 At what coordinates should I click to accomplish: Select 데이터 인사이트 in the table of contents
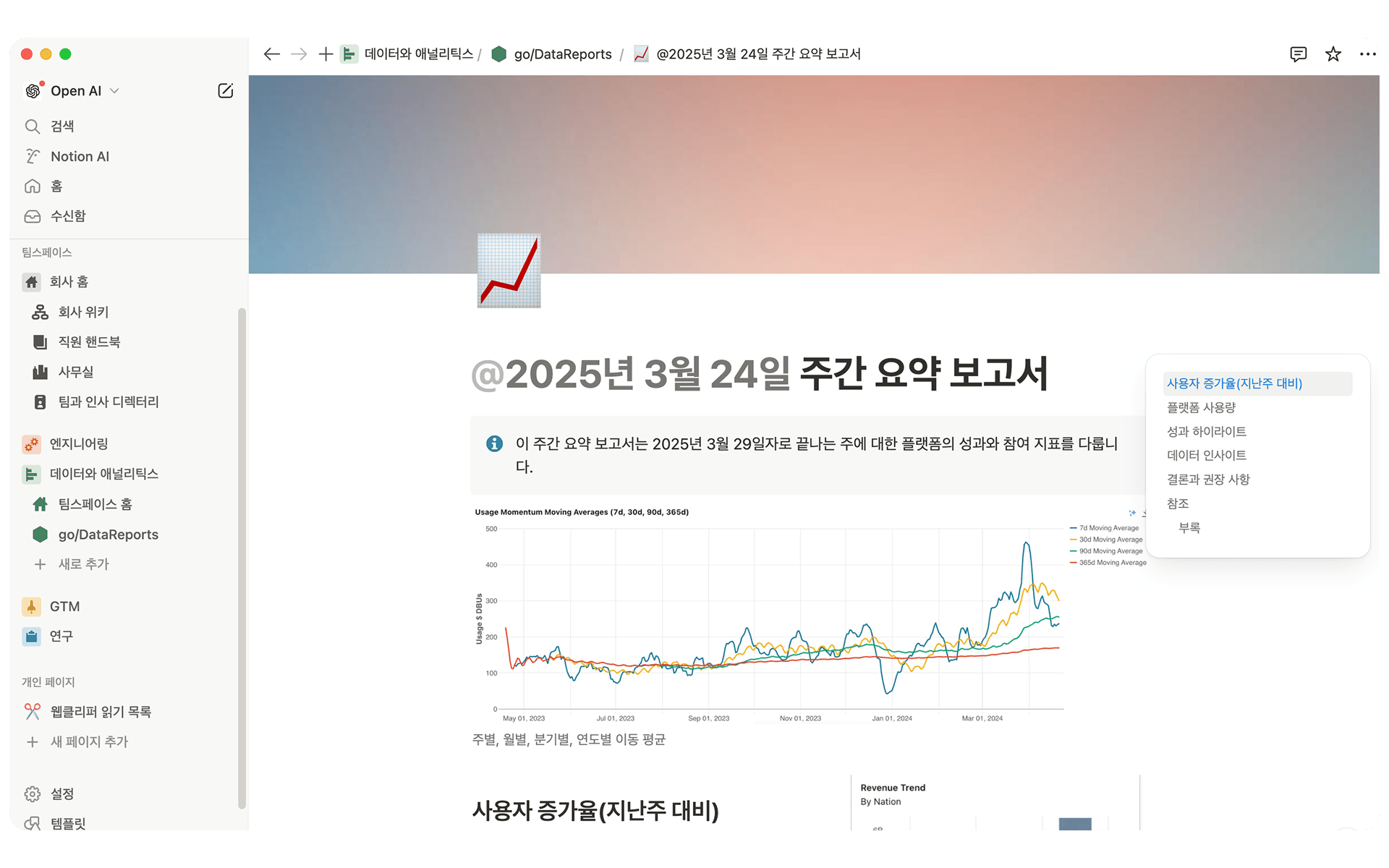pyautogui.click(x=1207, y=455)
